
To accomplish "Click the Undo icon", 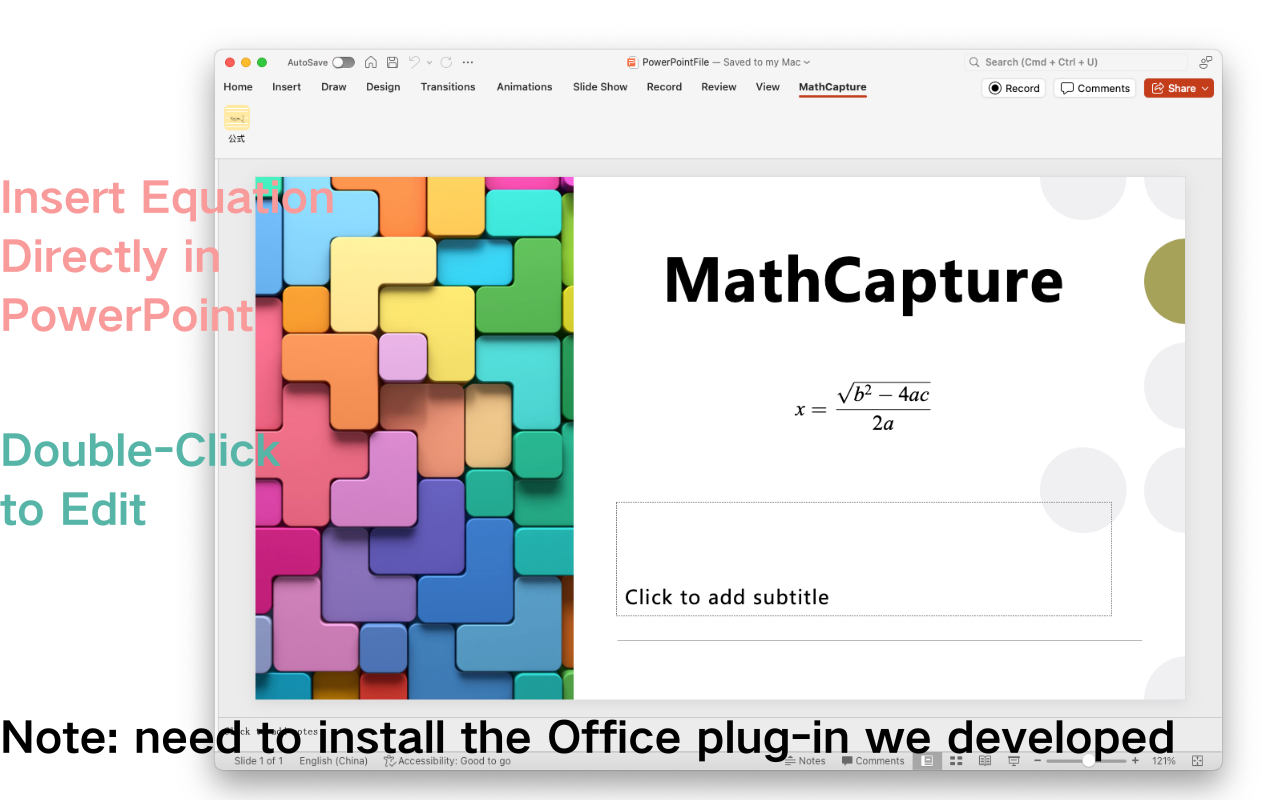I will pos(413,61).
